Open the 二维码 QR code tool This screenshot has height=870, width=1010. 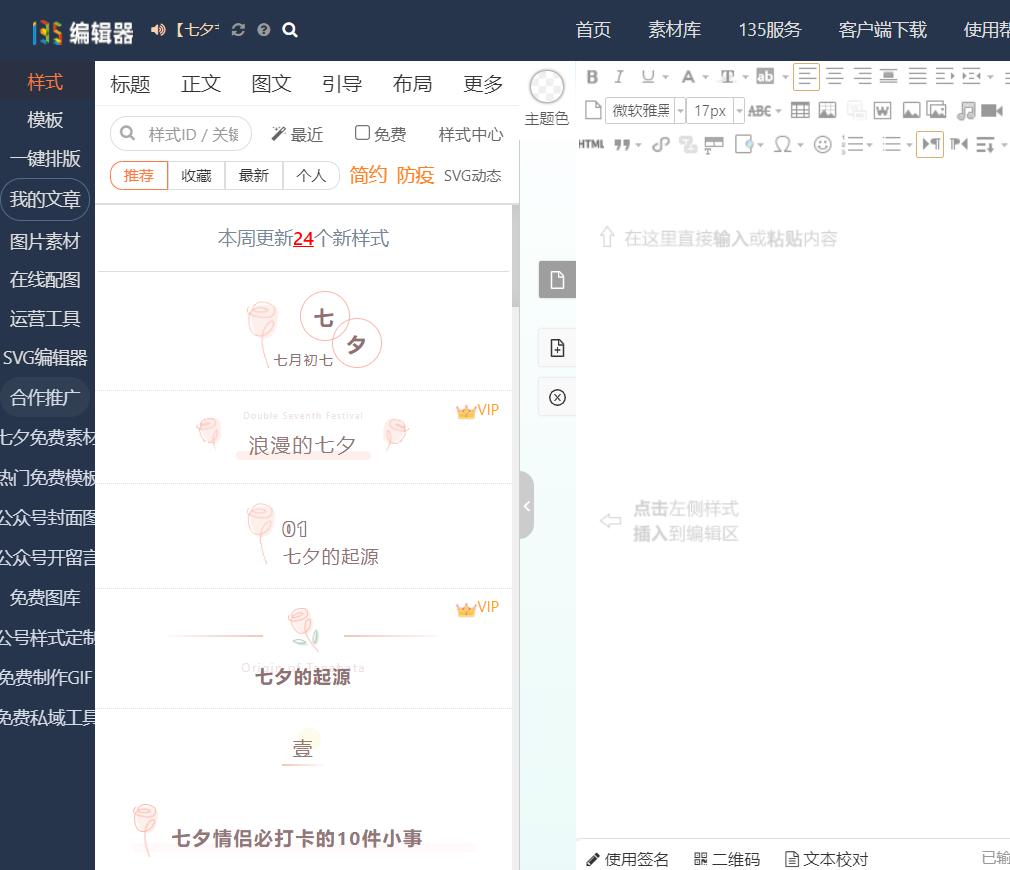pyautogui.click(x=727, y=859)
